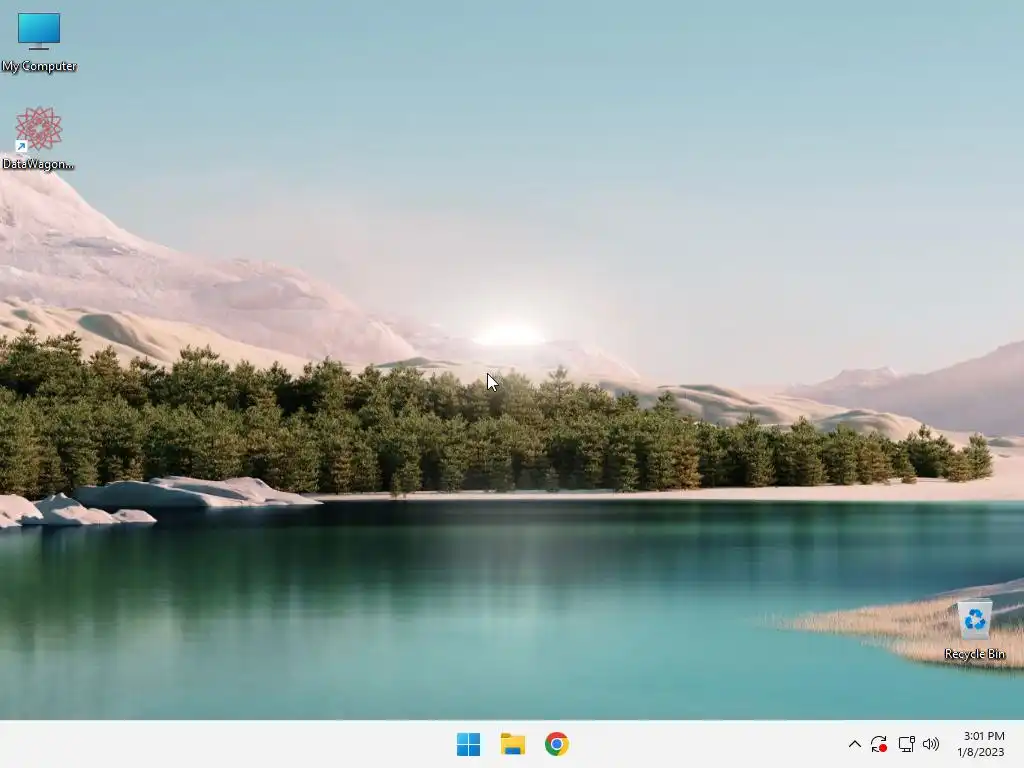Open the Windows Start menu
The height and width of the screenshot is (768, 1024).
(x=468, y=744)
